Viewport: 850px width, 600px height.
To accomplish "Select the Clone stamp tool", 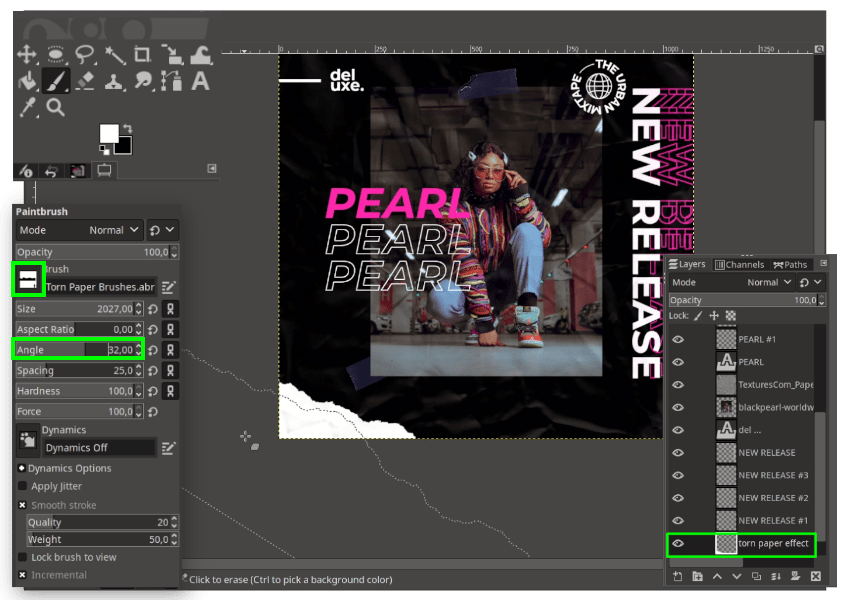I will click(x=114, y=81).
